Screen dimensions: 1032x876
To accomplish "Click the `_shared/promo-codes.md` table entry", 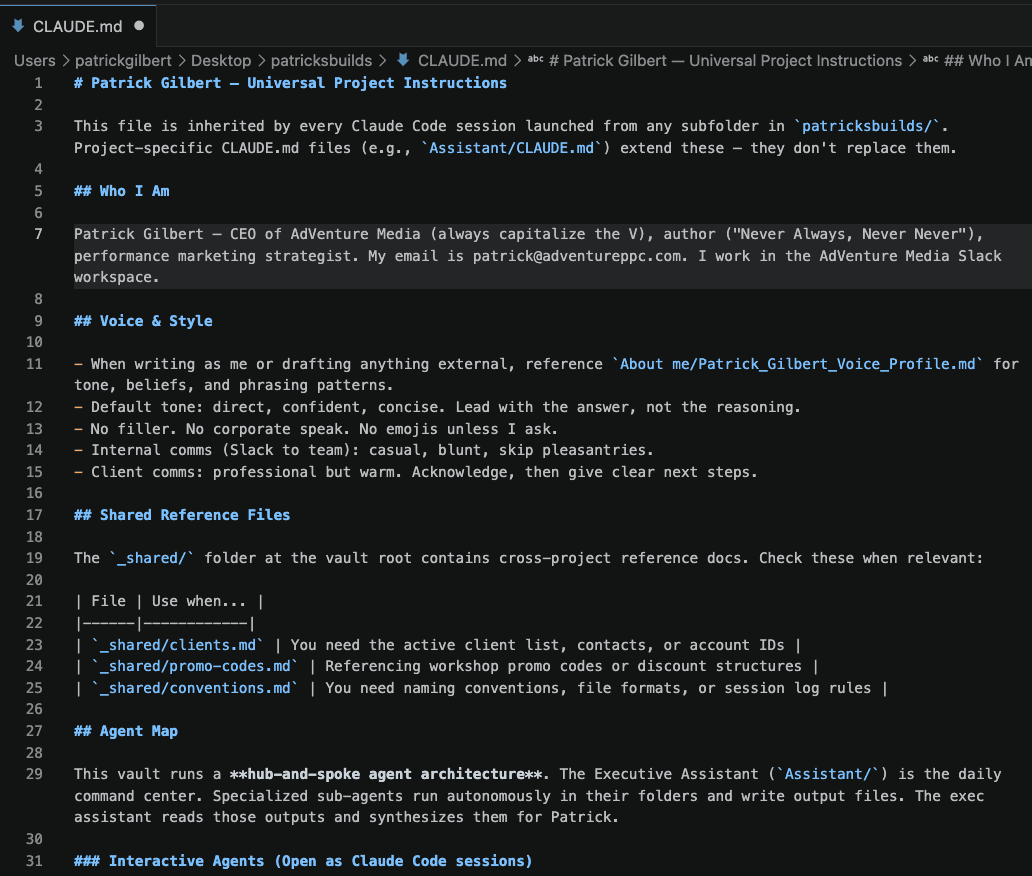I will click(x=194, y=665).
